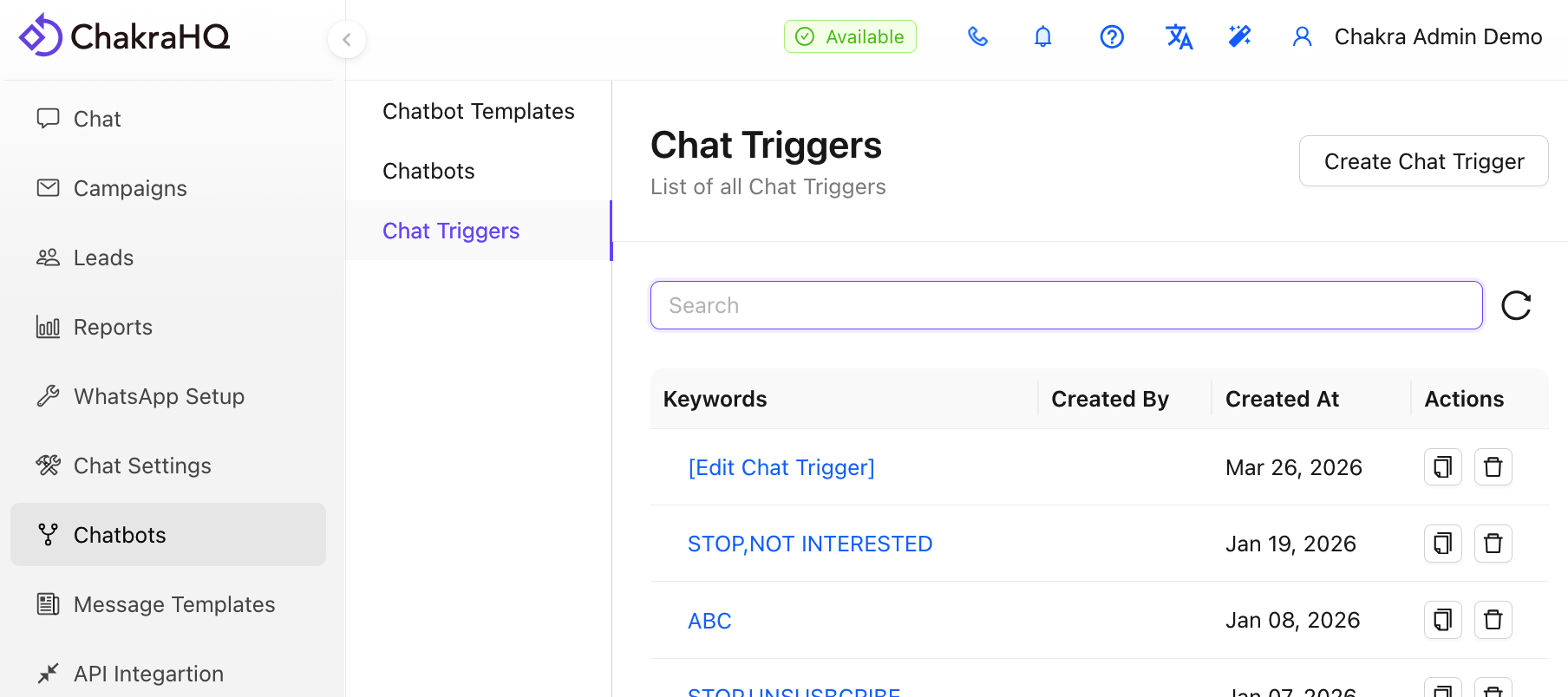Open the STOP,NOT INTERESTED trigger link
The image size is (1568, 697).
pyautogui.click(x=809, y=544)
